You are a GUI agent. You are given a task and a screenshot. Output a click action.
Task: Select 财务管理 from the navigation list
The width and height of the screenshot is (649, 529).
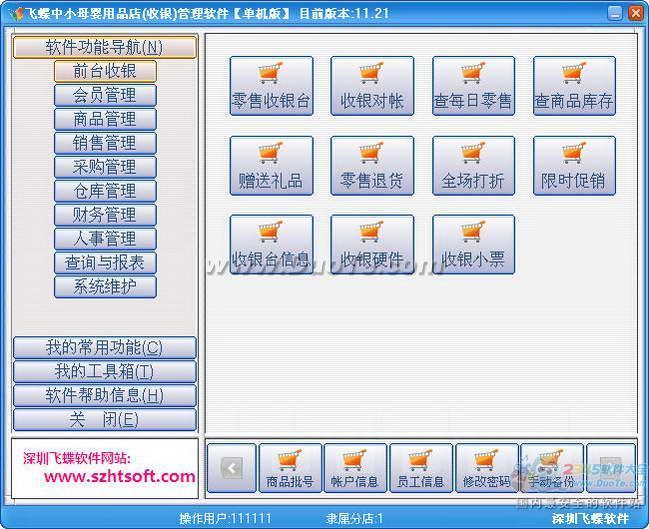105,215
